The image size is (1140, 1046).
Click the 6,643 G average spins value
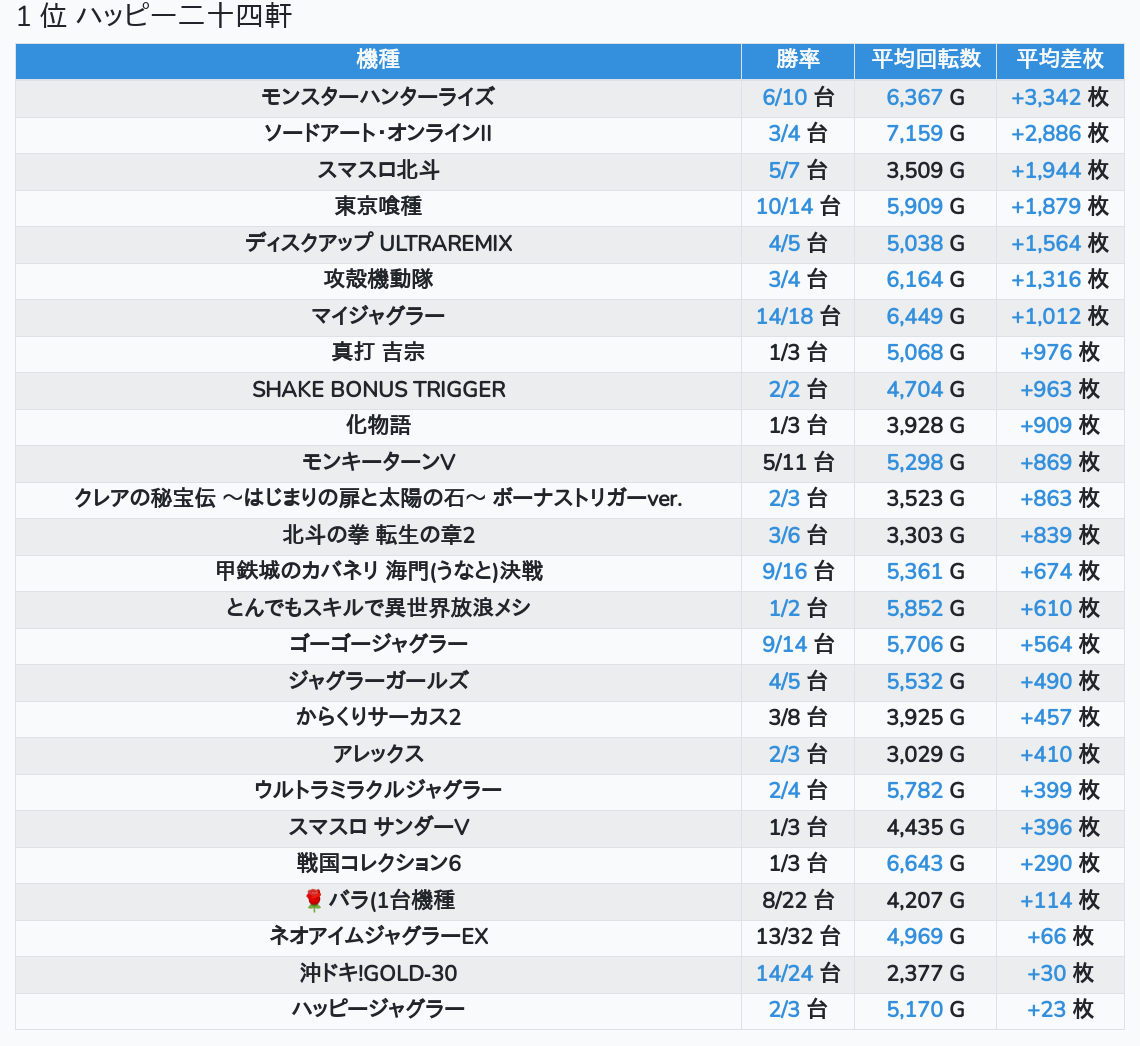[926, 864]
